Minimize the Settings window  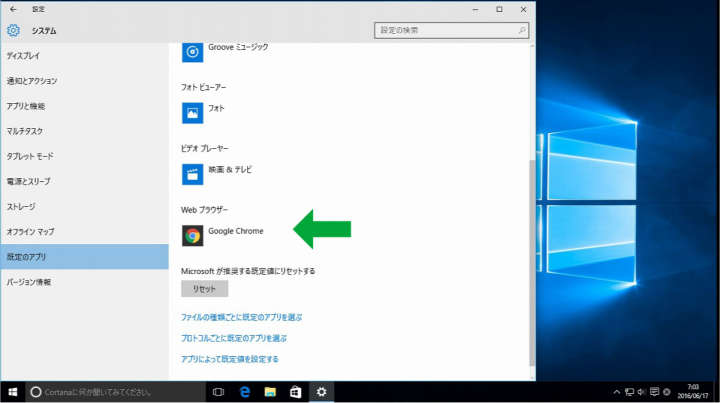tap(475, 9)
